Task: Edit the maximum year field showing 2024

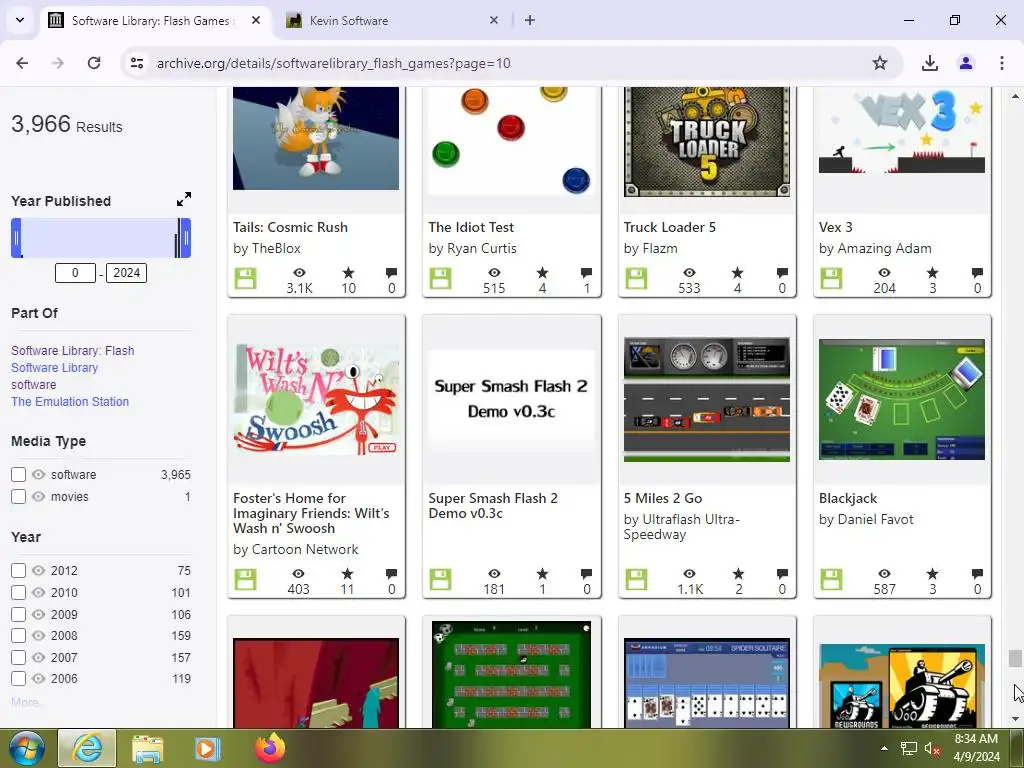Action: 127,273
